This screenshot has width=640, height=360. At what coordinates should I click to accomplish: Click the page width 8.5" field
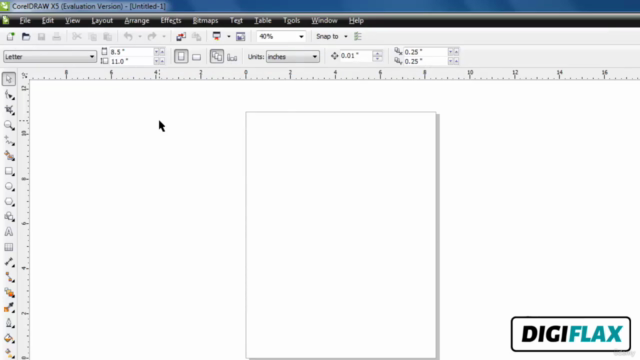(x=131, y=52)
